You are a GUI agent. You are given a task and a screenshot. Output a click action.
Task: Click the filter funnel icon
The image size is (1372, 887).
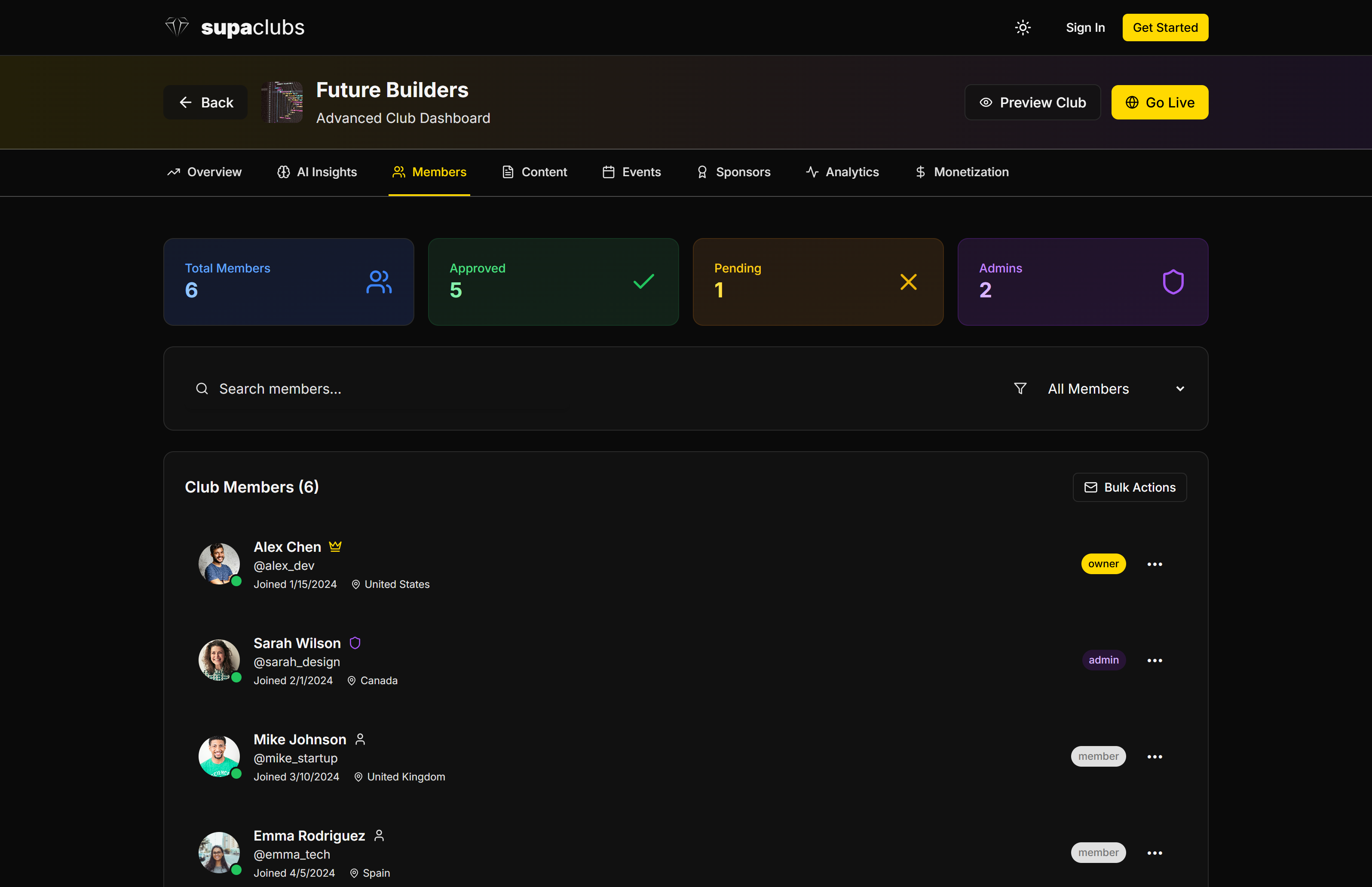1020,389
